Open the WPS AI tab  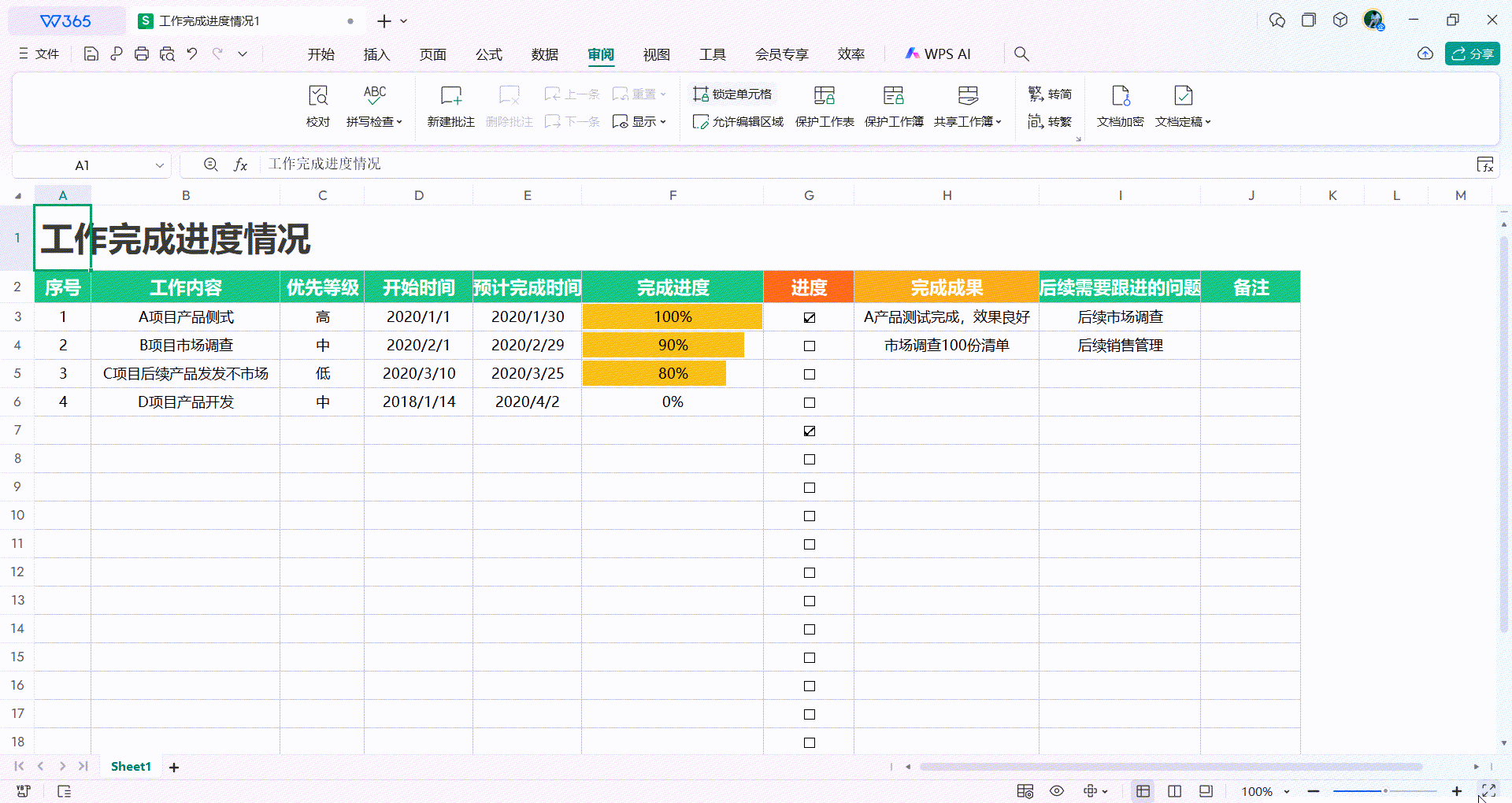[x=938, y=54]
